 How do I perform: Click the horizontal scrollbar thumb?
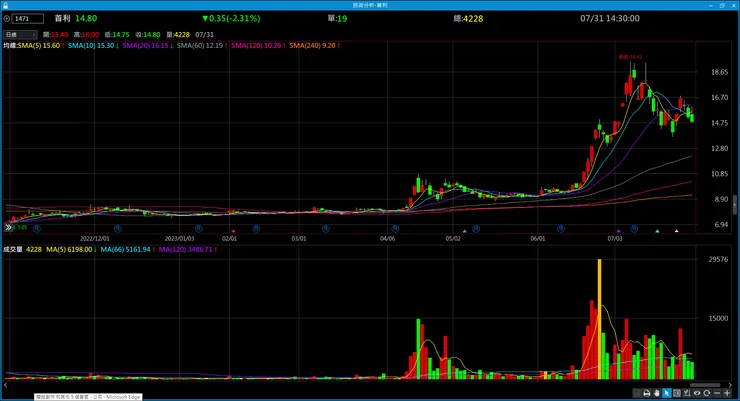705,385
